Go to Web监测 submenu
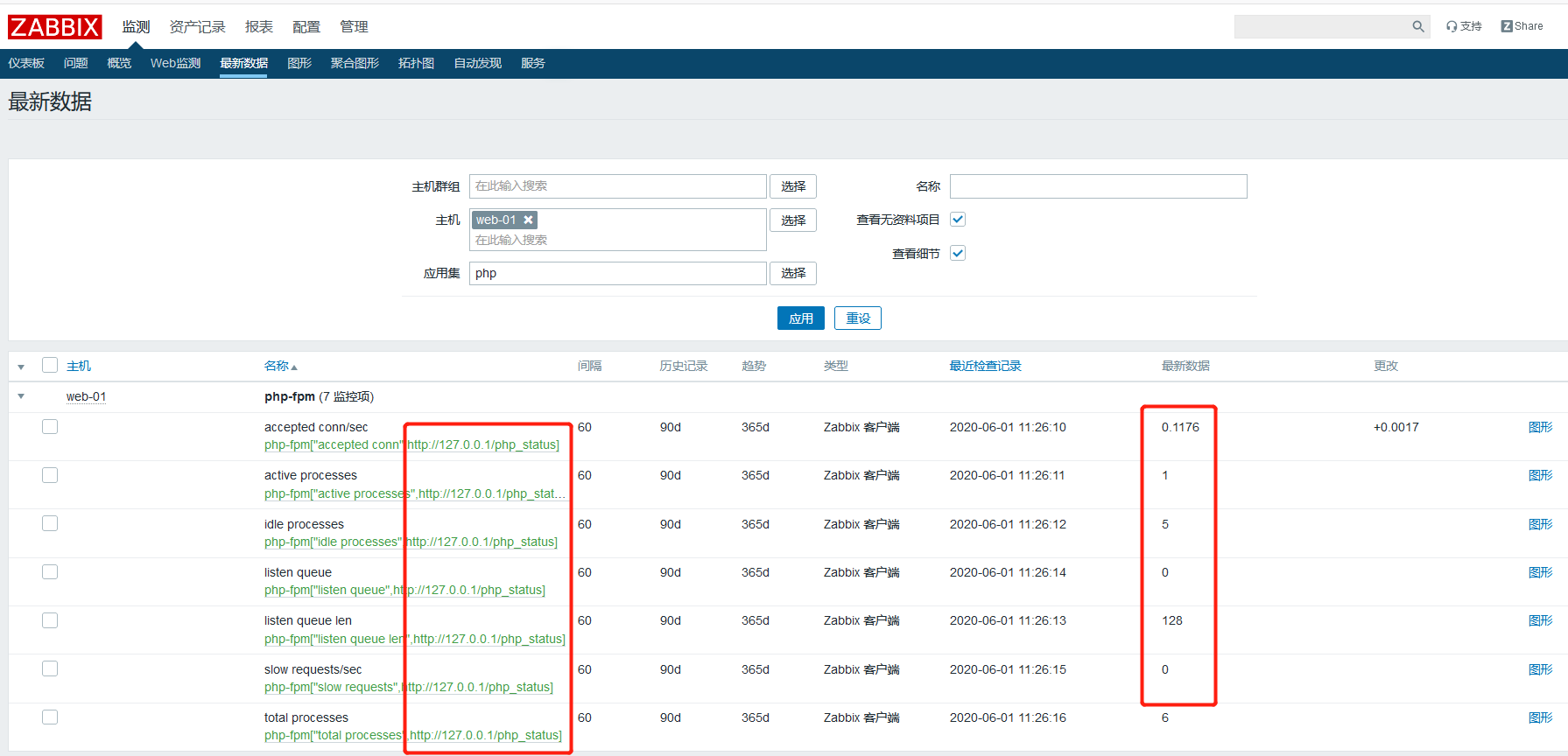The image size is (1568, 756). click(x=175, y=63)
